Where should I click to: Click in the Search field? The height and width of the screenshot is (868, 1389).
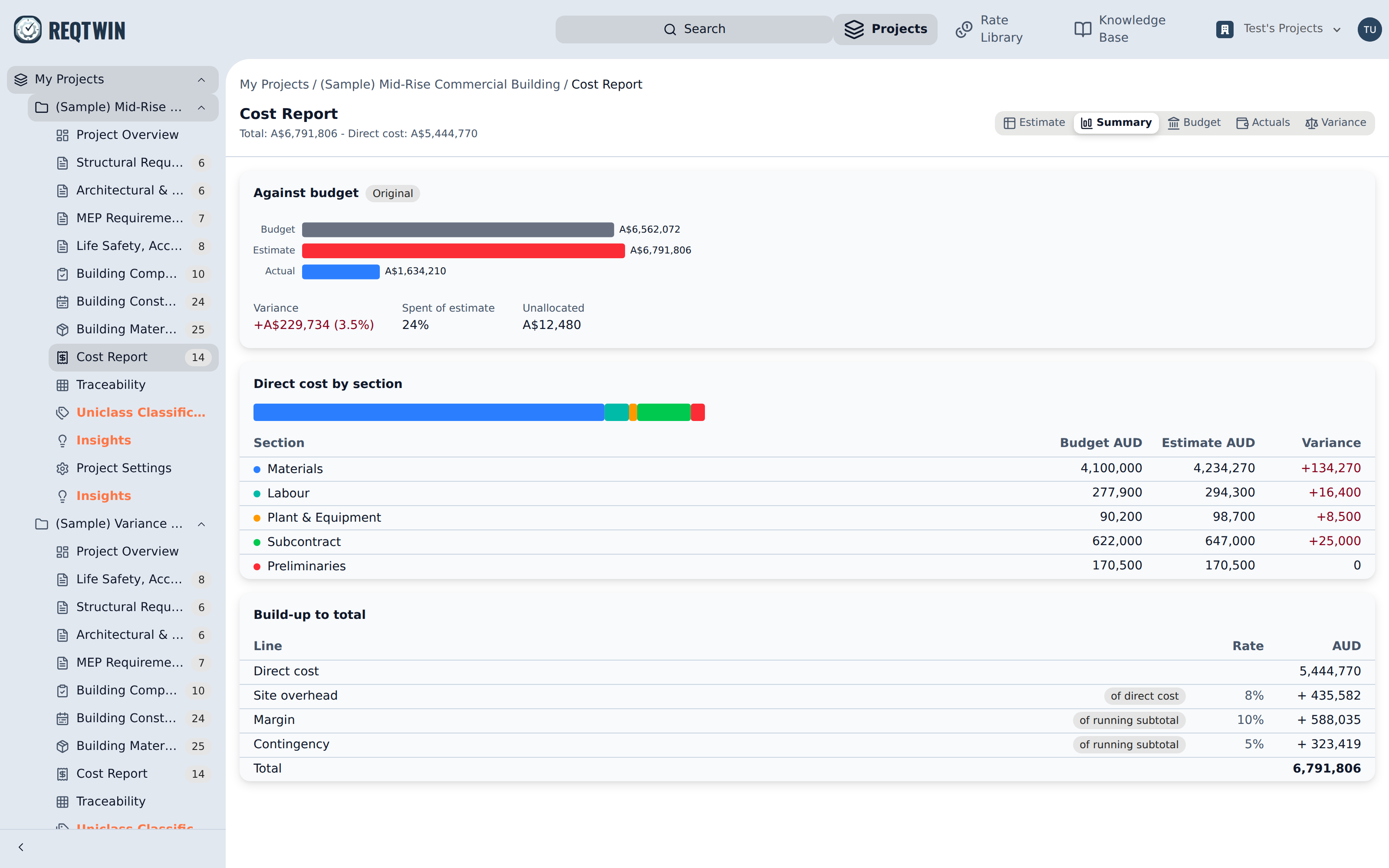(x=694, y=29)
